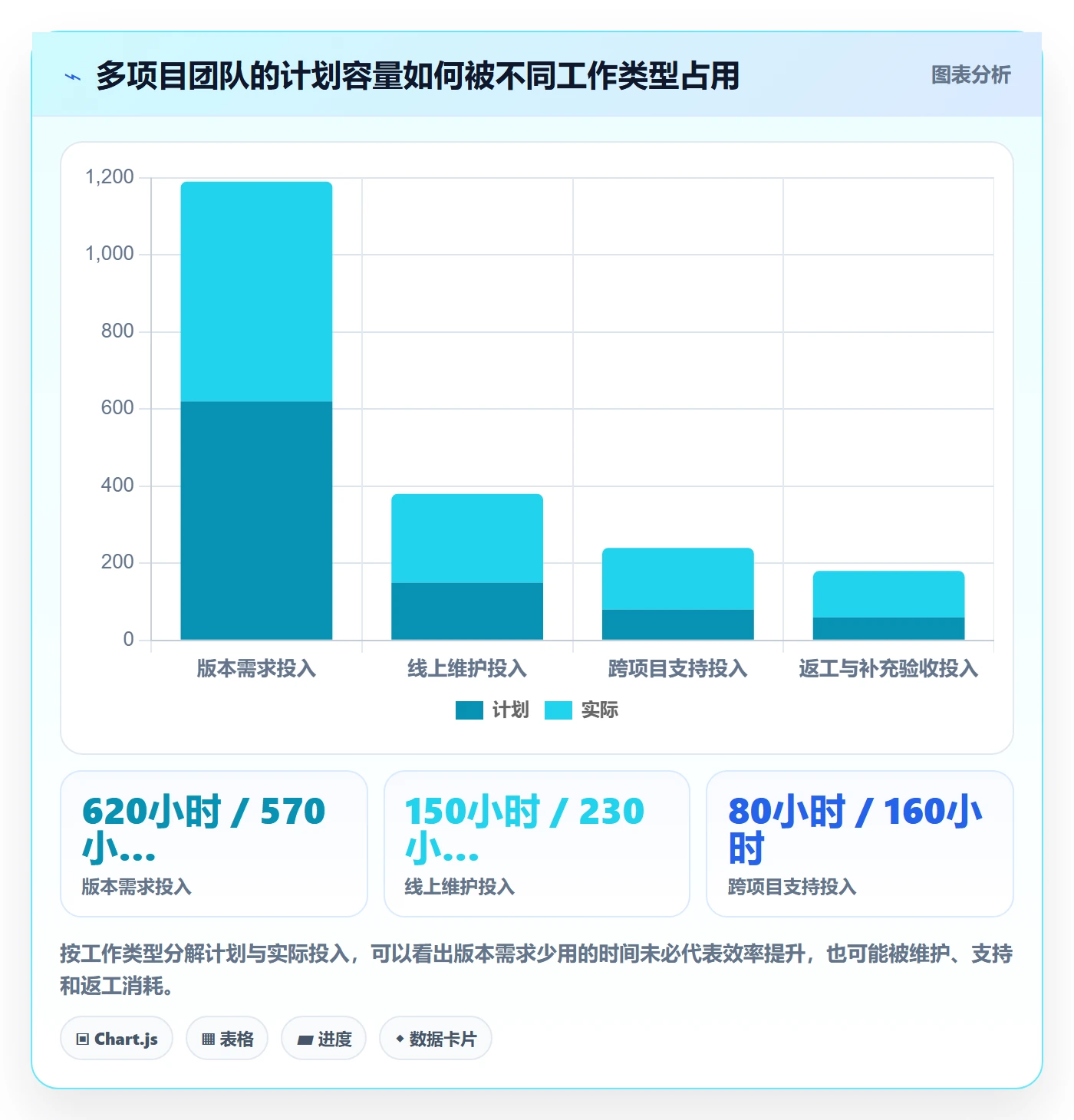Click the 计划 bar segment for 跨项目支持投入
1074x1120 pixels.
click(678, 624)
